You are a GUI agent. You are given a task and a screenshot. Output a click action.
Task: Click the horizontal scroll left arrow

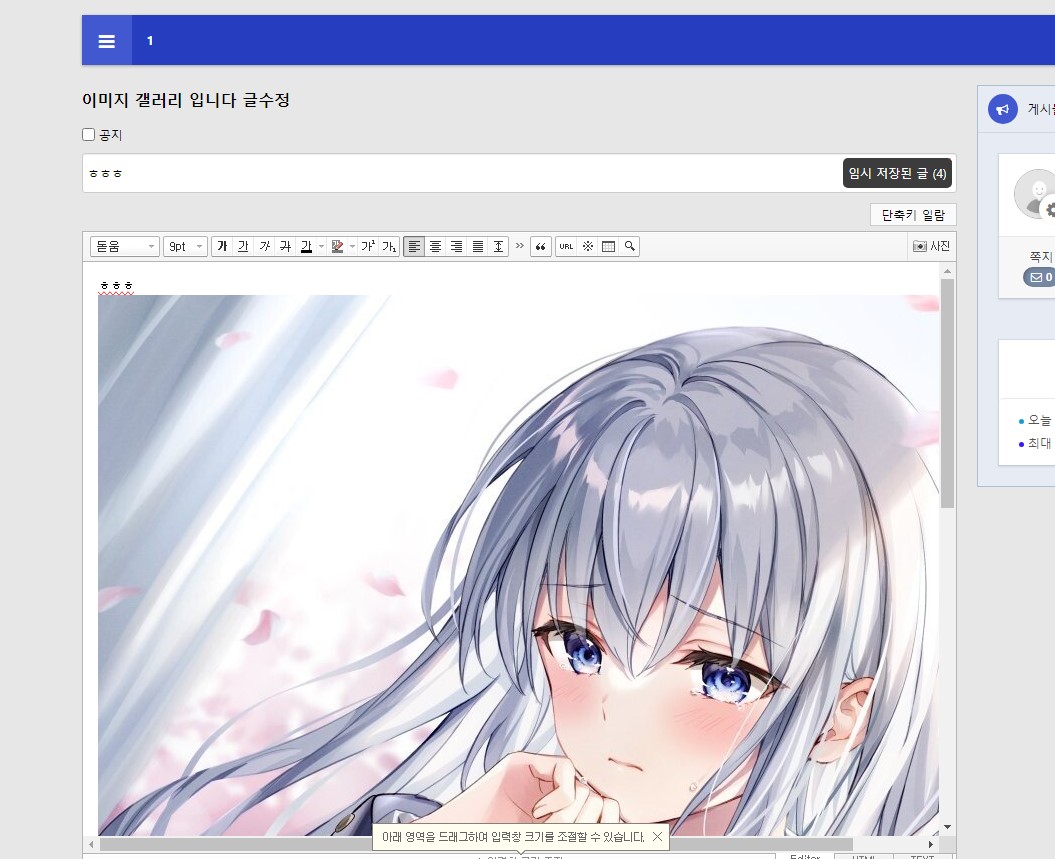[91, 844]
